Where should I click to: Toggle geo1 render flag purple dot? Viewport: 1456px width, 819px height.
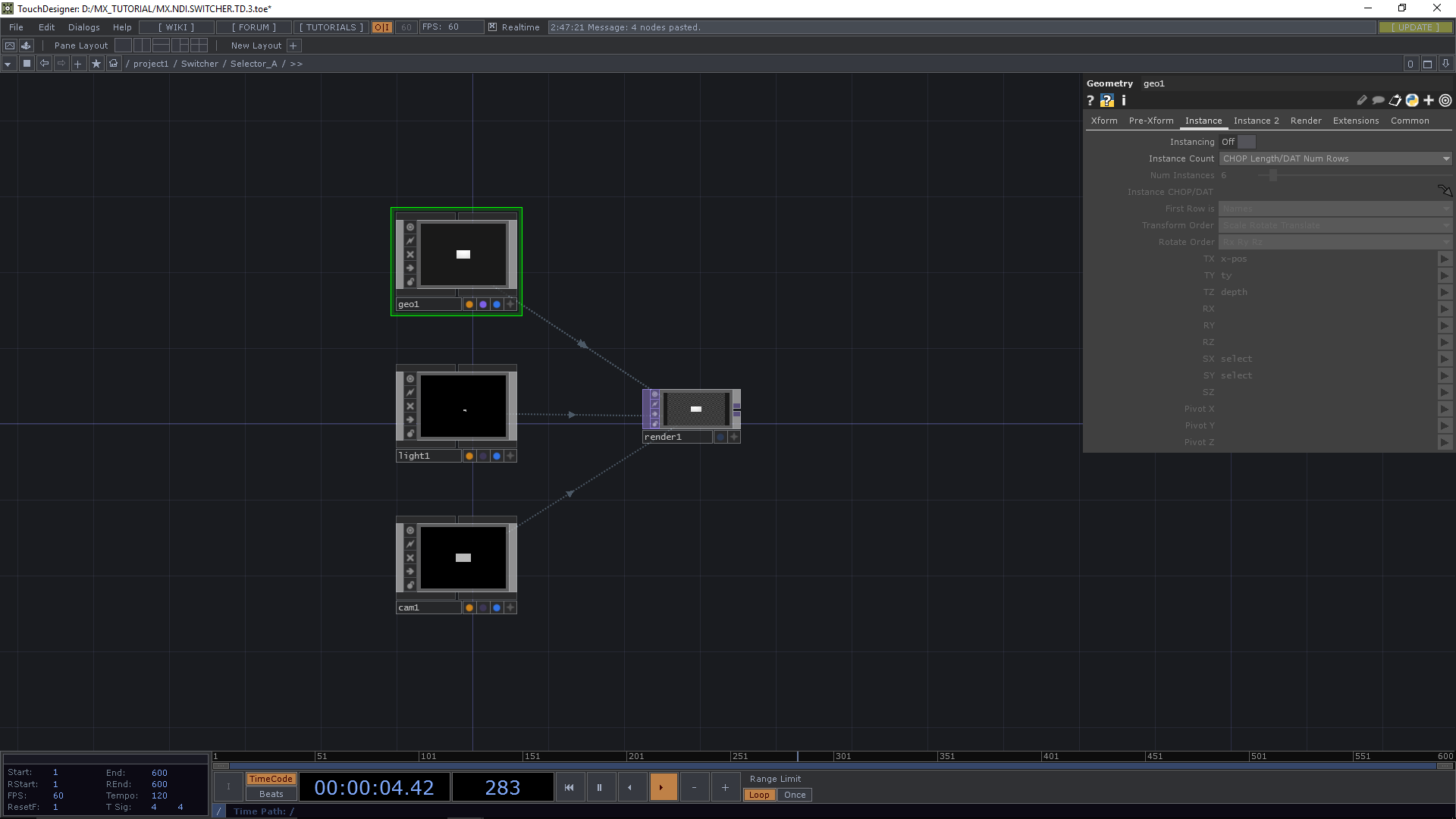(x=483, y=304)
